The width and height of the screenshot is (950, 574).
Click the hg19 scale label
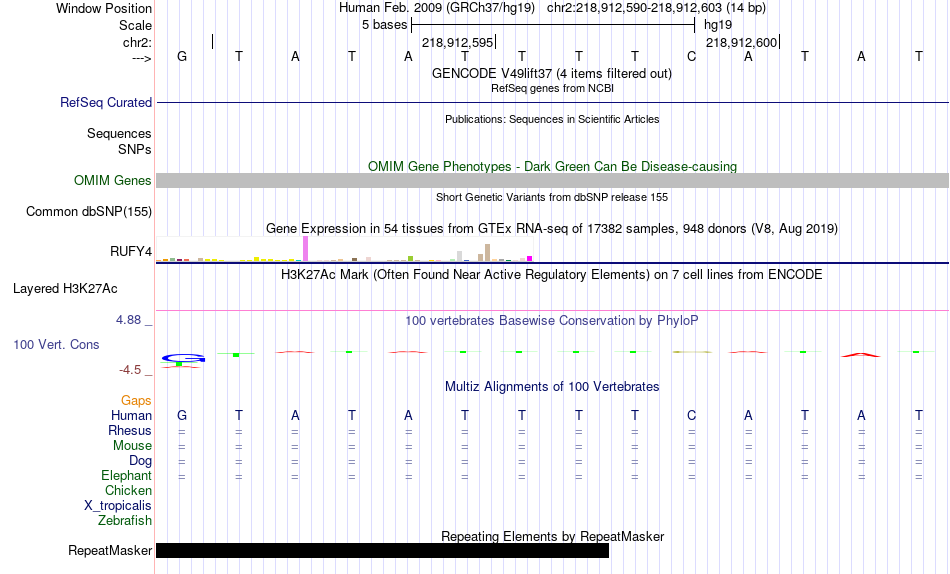(718, 25)
